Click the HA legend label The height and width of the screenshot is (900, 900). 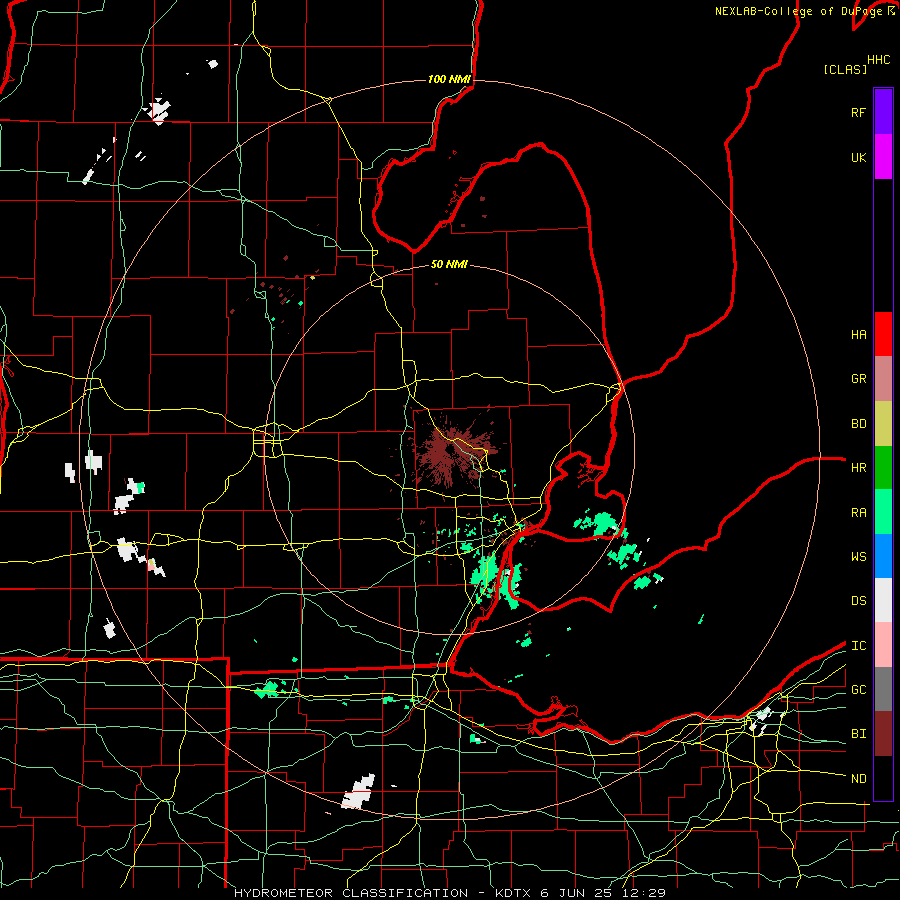click(x=858, y=335)
